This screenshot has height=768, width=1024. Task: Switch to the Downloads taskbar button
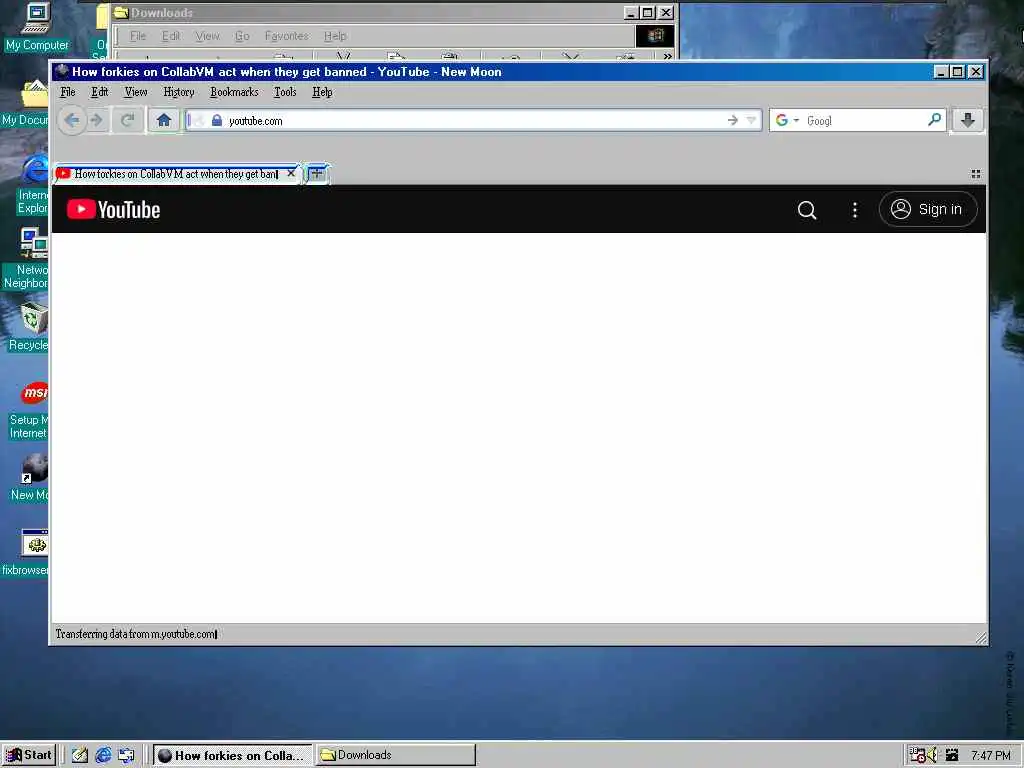pos(396,756)
